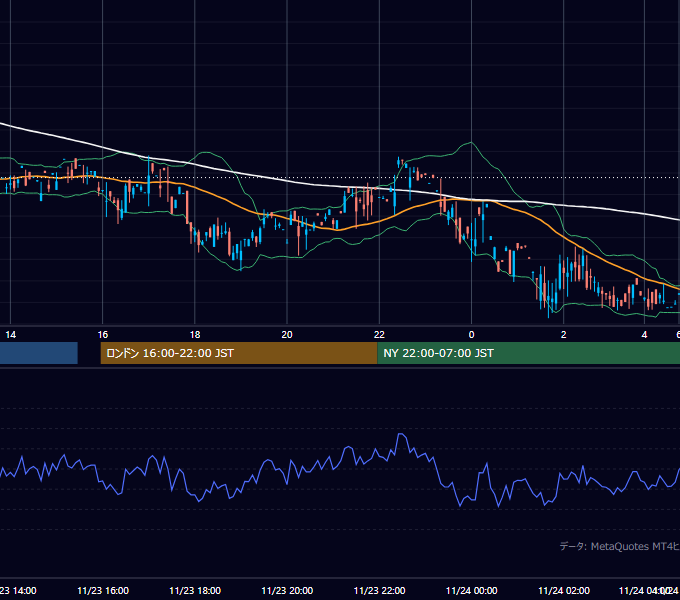Click the unlabeled blue session bar
The height and width of the screenshot is (600, 680).
39,353
